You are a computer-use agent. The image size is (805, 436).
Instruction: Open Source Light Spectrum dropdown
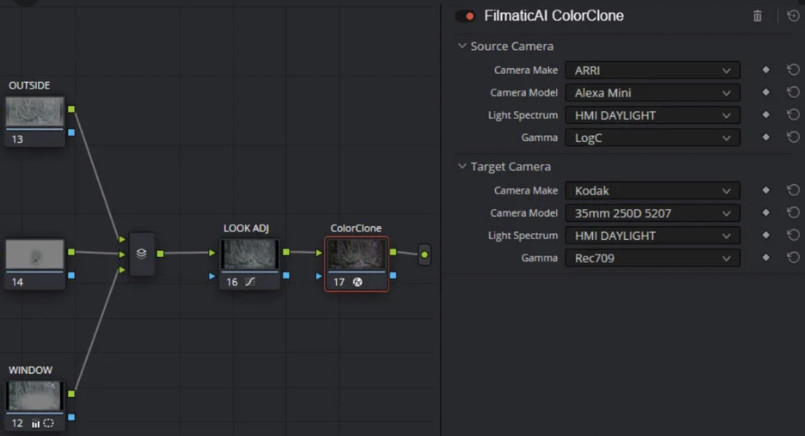[653, 116]
